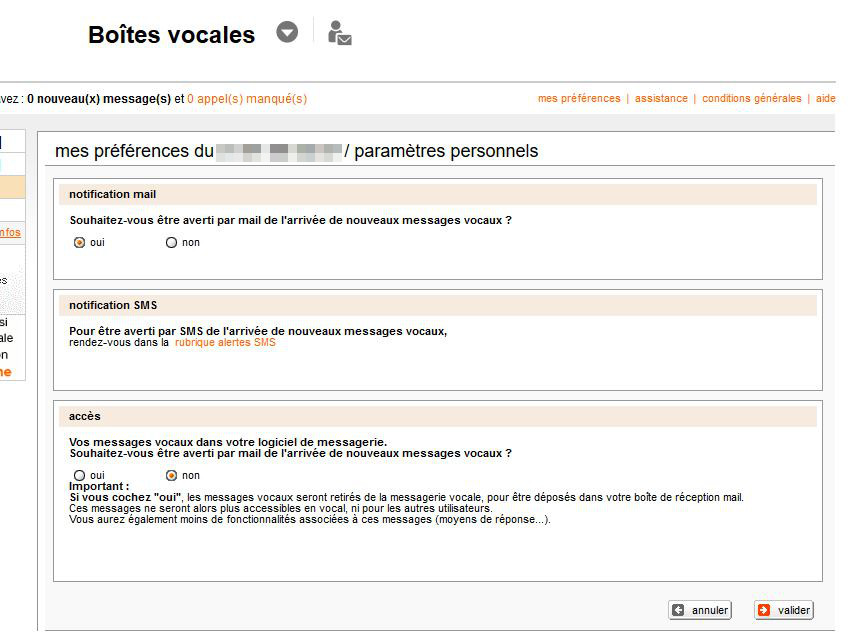This screenshot has width=851, height=638.
Task: Follow the 'rubrique alertes SMS' link
Action: tap(225, 342)
